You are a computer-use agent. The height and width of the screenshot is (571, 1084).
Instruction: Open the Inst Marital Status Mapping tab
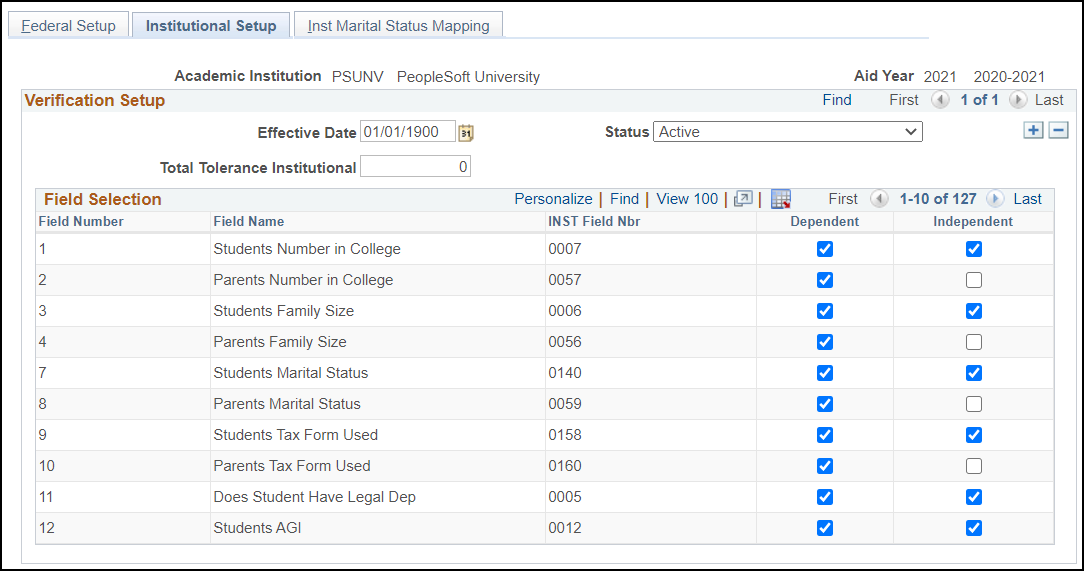[x=398, y=26]
